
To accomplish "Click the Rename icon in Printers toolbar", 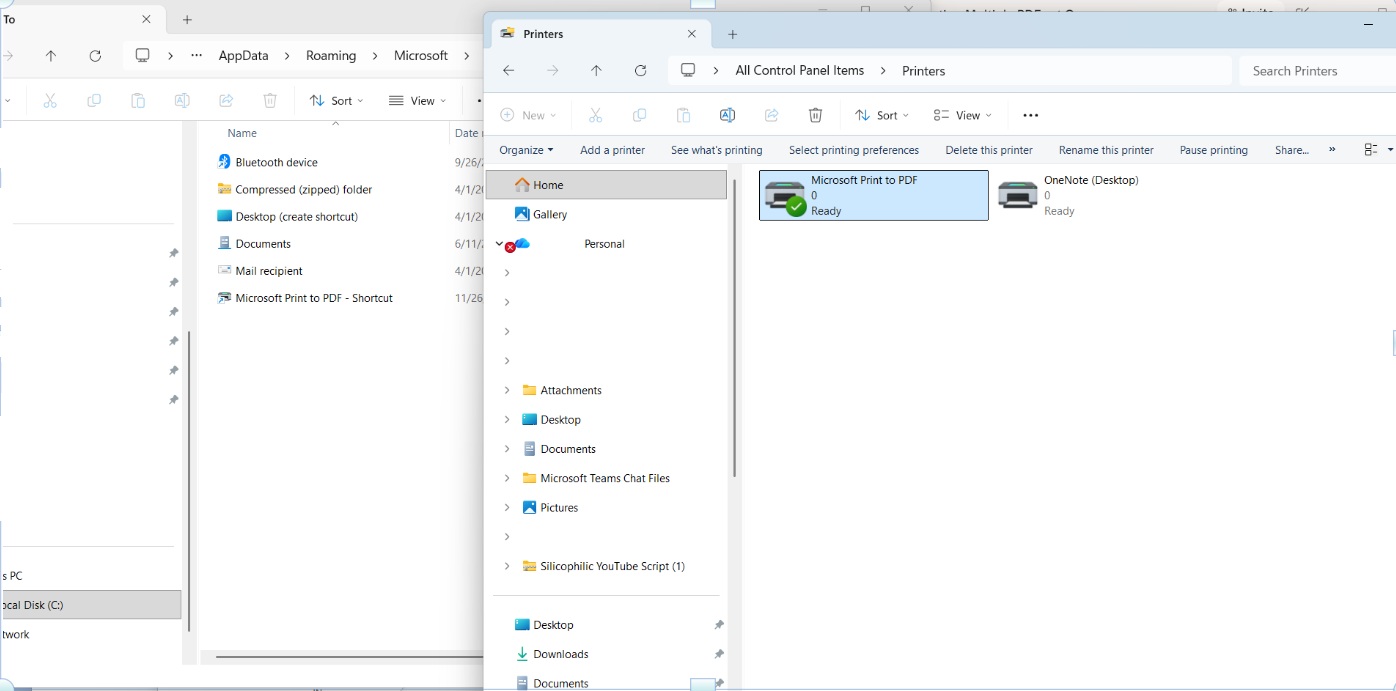I will [727, 115].
